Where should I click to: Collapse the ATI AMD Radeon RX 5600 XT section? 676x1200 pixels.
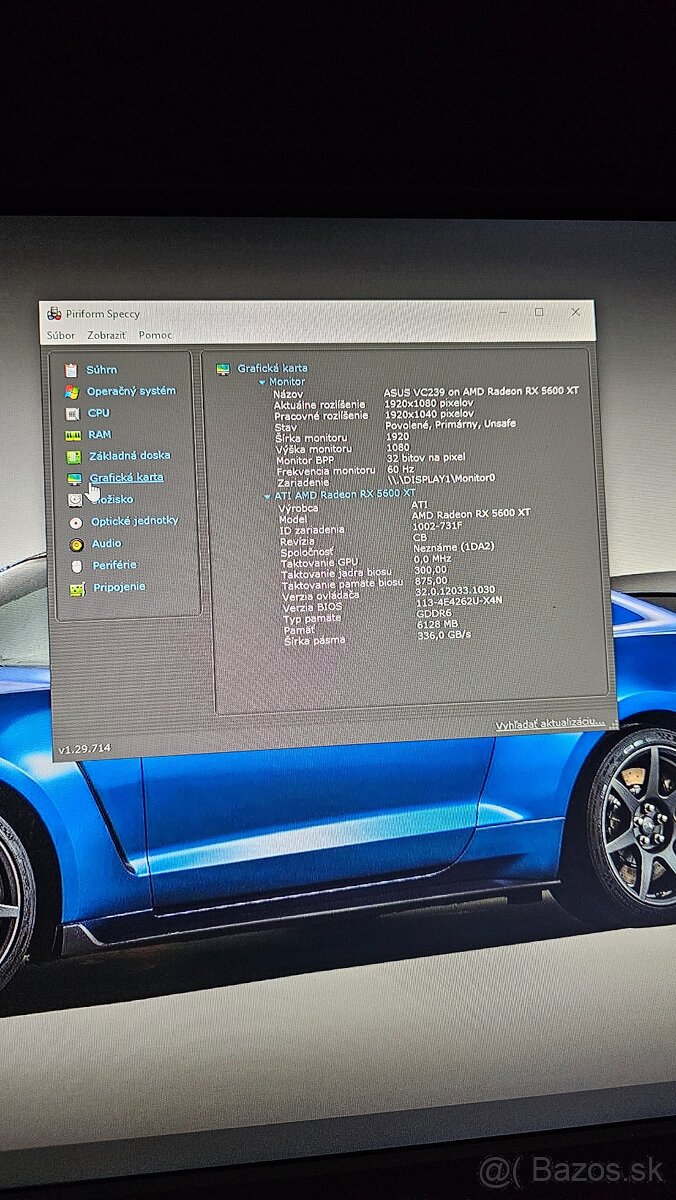[267, 495]
